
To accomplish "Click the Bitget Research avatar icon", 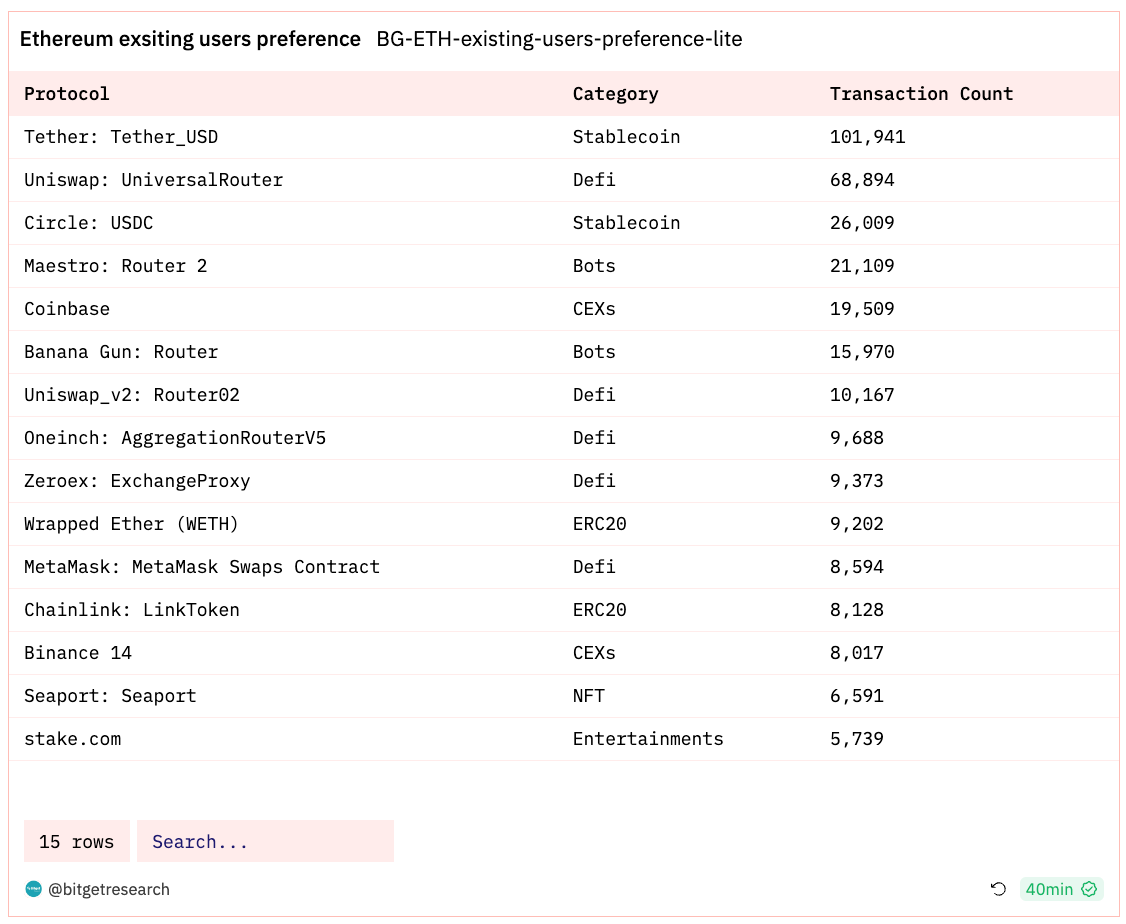I will coord(34,889).
